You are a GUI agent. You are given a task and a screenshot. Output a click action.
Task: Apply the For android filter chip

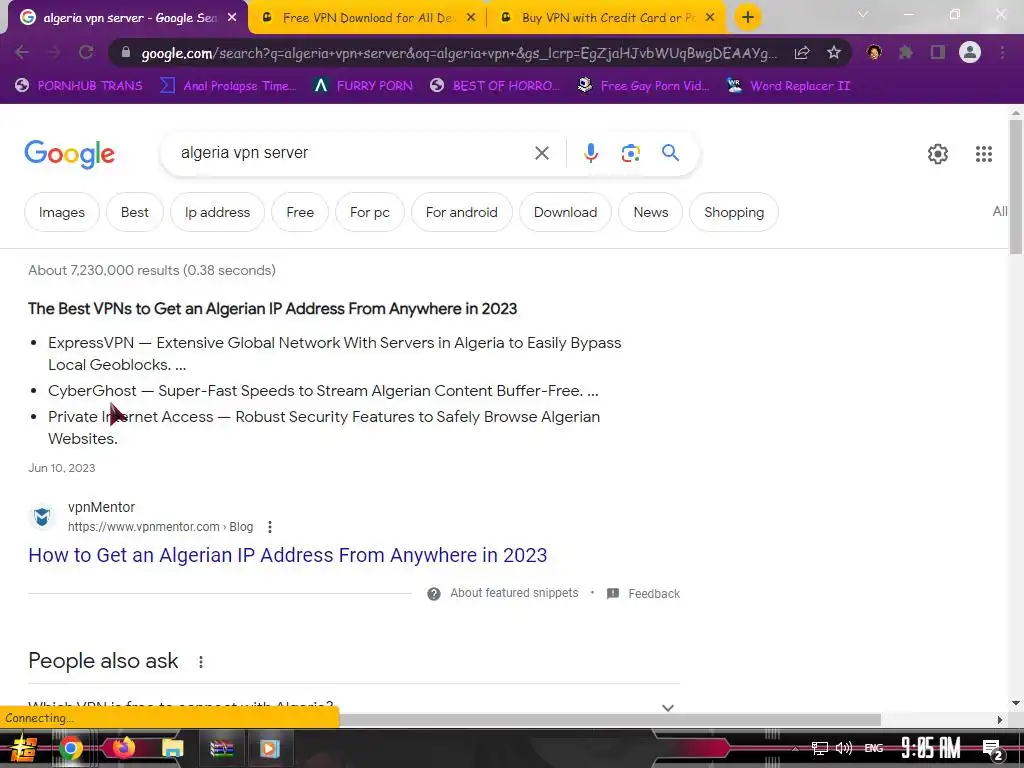462,212
